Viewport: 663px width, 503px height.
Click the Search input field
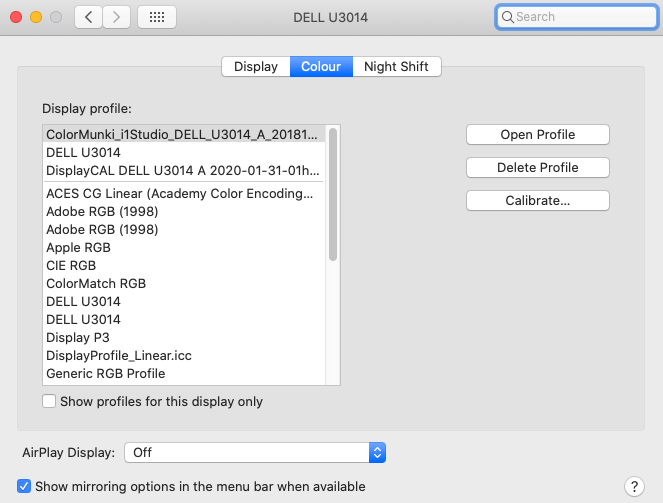576,17
